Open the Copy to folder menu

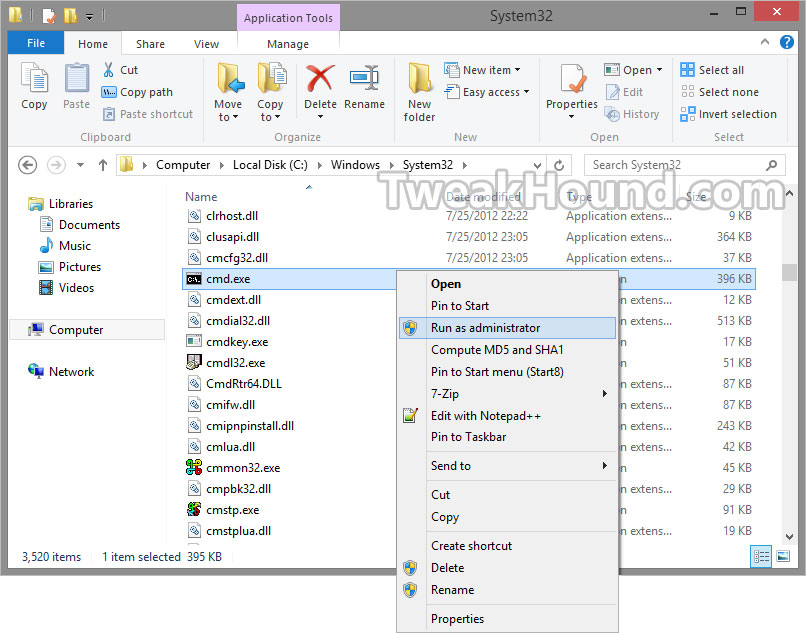coord(271,92)
